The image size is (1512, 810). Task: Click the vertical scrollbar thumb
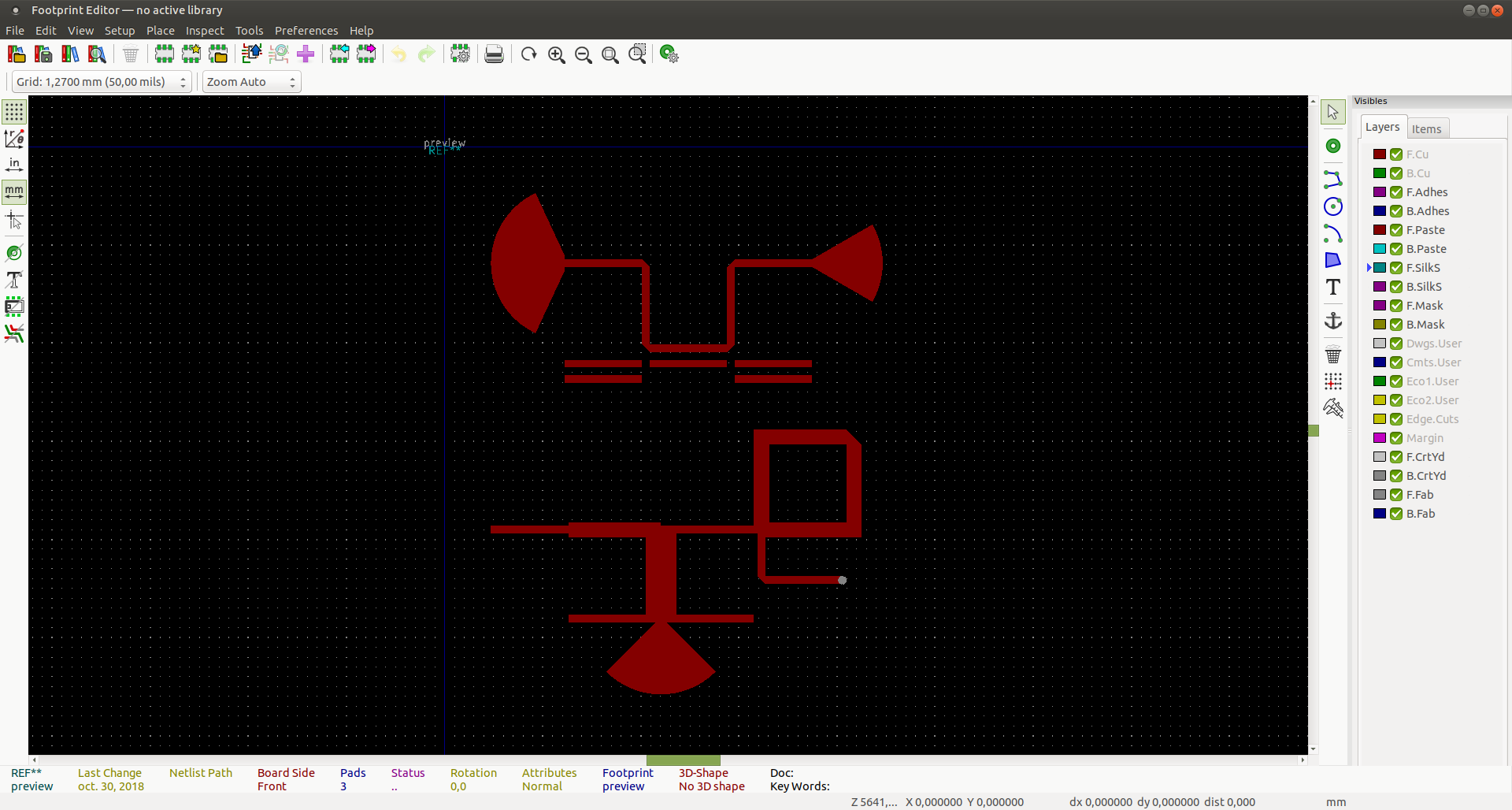coord(1314,430)
